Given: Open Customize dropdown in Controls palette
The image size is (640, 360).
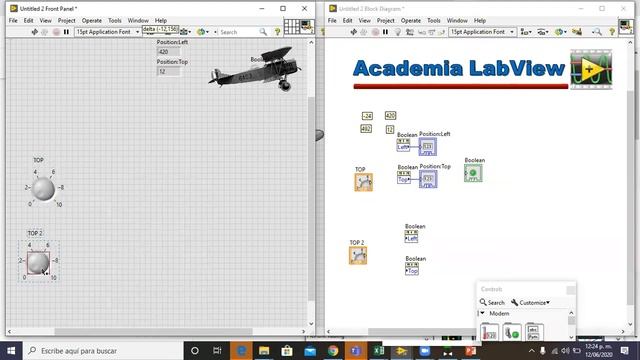Looking at the screenshot, I should click(x=531, y=302).
